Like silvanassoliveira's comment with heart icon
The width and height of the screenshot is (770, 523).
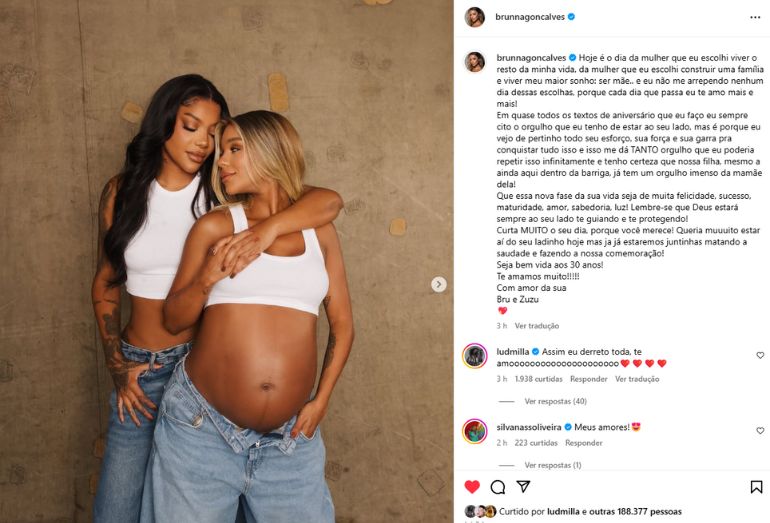click(760, 430)
